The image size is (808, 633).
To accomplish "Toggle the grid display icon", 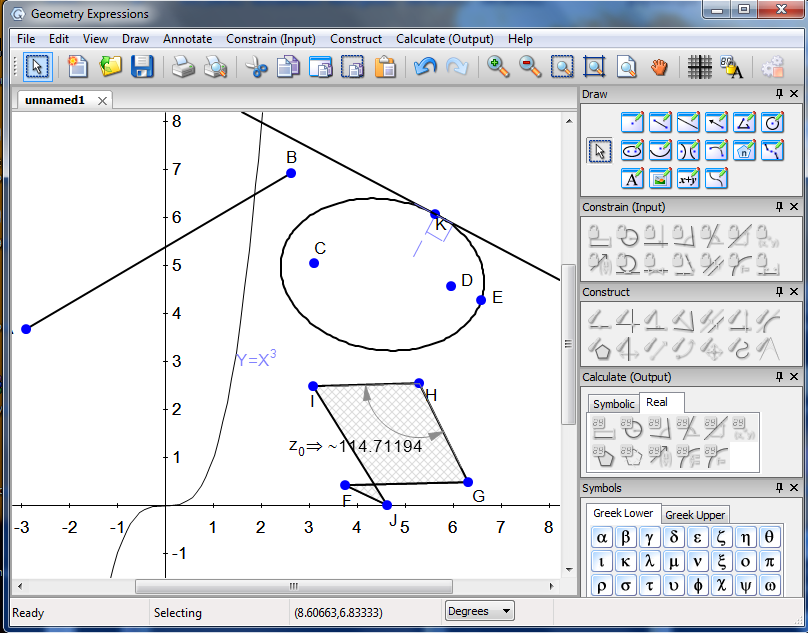I will click(x=699, y=67).
